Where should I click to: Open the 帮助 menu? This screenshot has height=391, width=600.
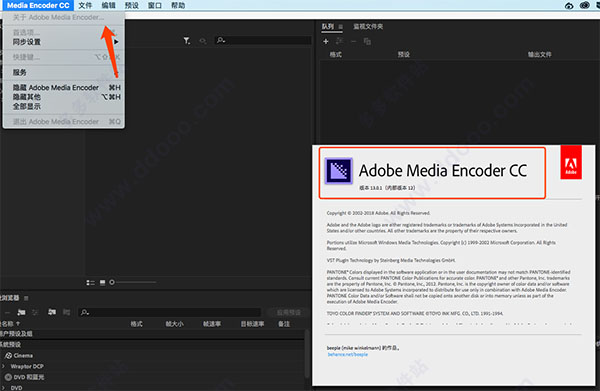pyautogui.click(x=178, y=5)
